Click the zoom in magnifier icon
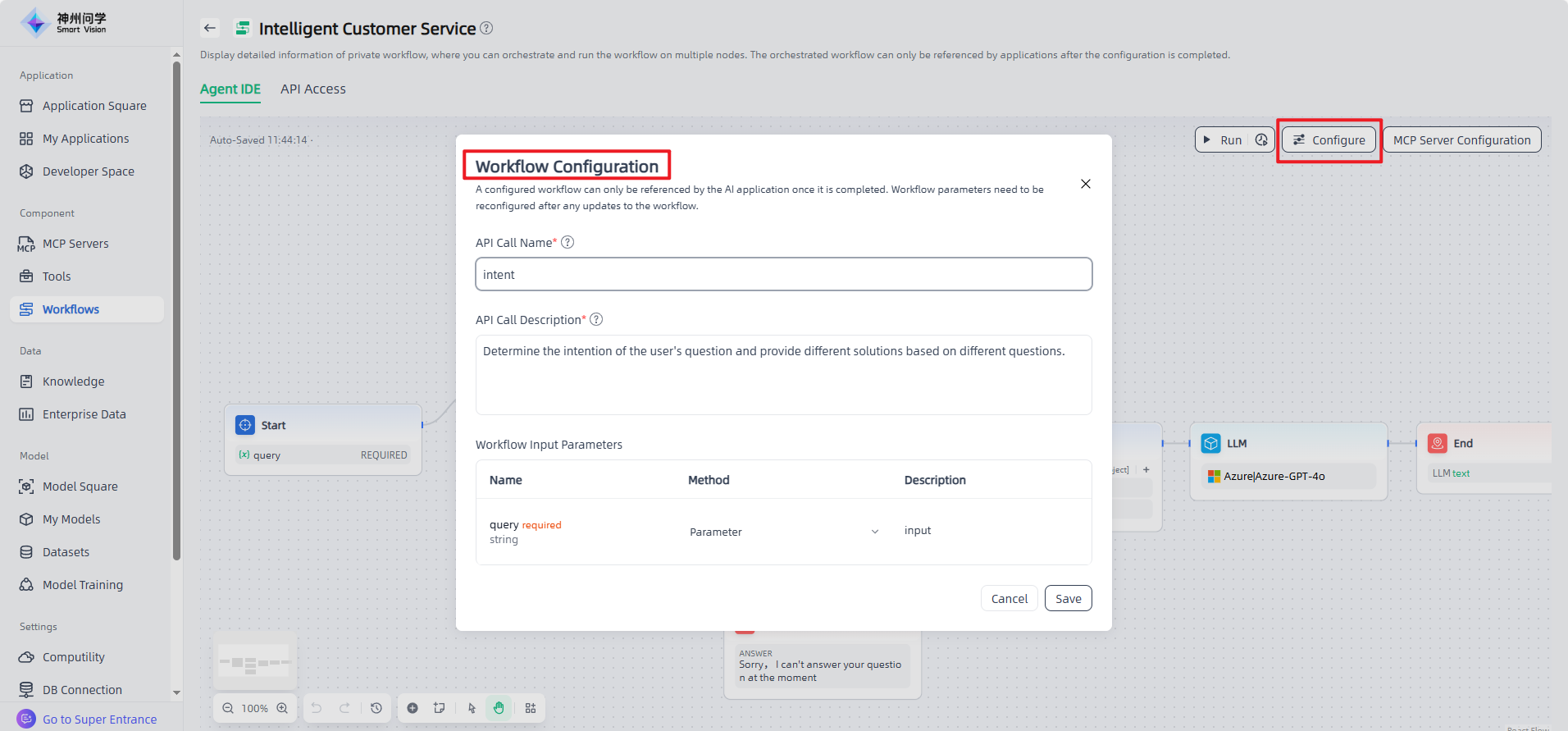The width and height of the screenshot is (1568, 731). 282,708
